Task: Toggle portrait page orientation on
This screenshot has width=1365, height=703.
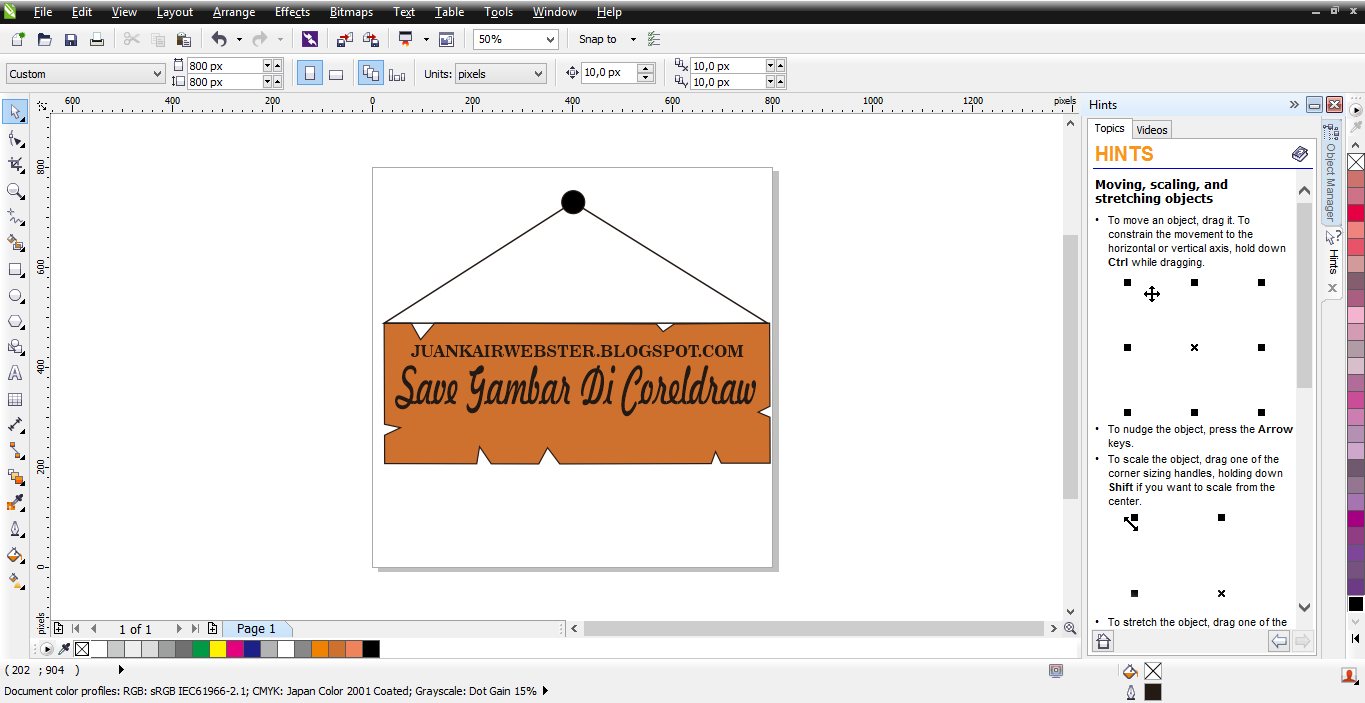Action: pyautogui.click(x=309, y=73)
